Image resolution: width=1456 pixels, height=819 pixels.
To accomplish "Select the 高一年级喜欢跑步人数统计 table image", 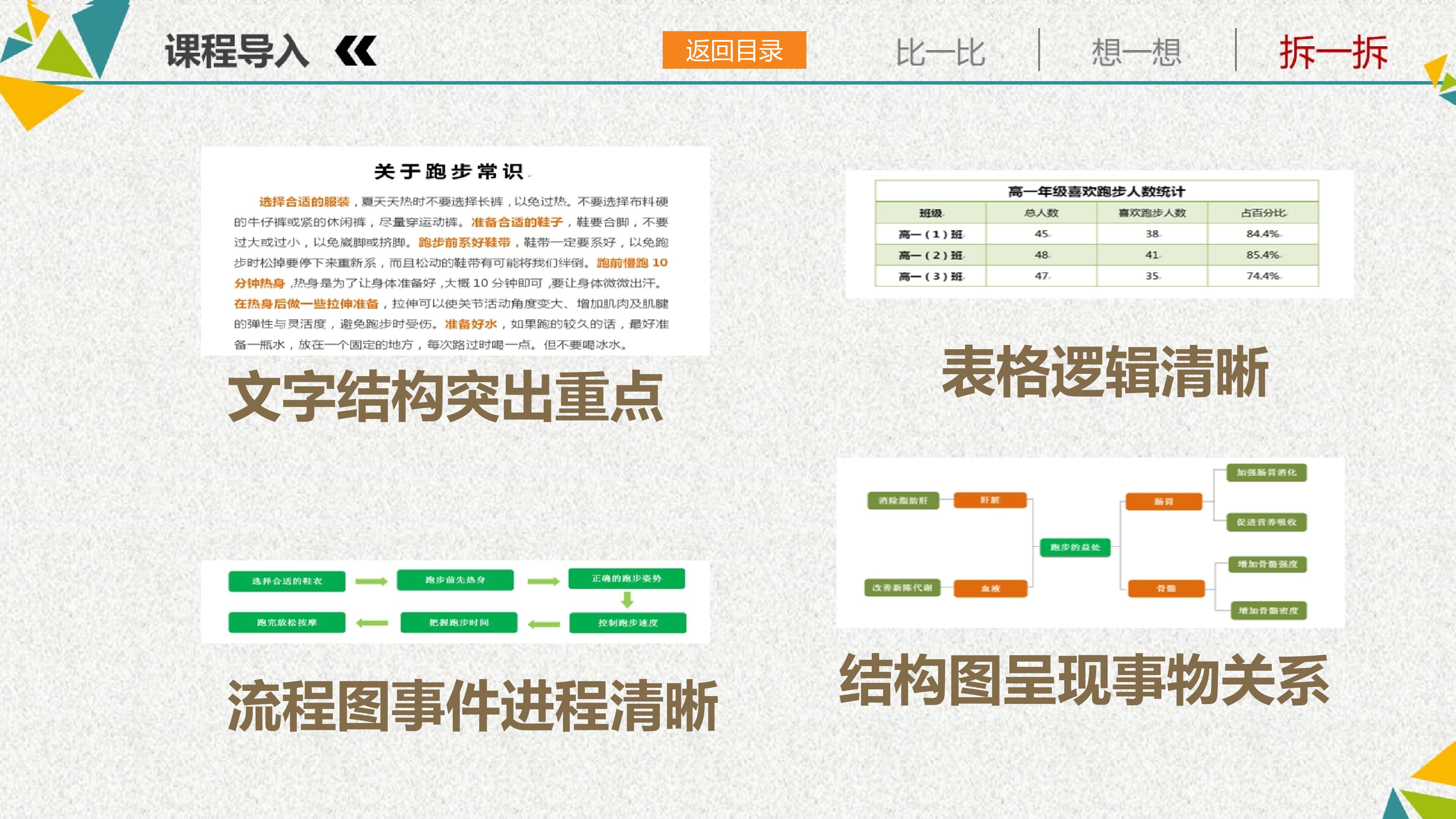I will [1099, 234].
